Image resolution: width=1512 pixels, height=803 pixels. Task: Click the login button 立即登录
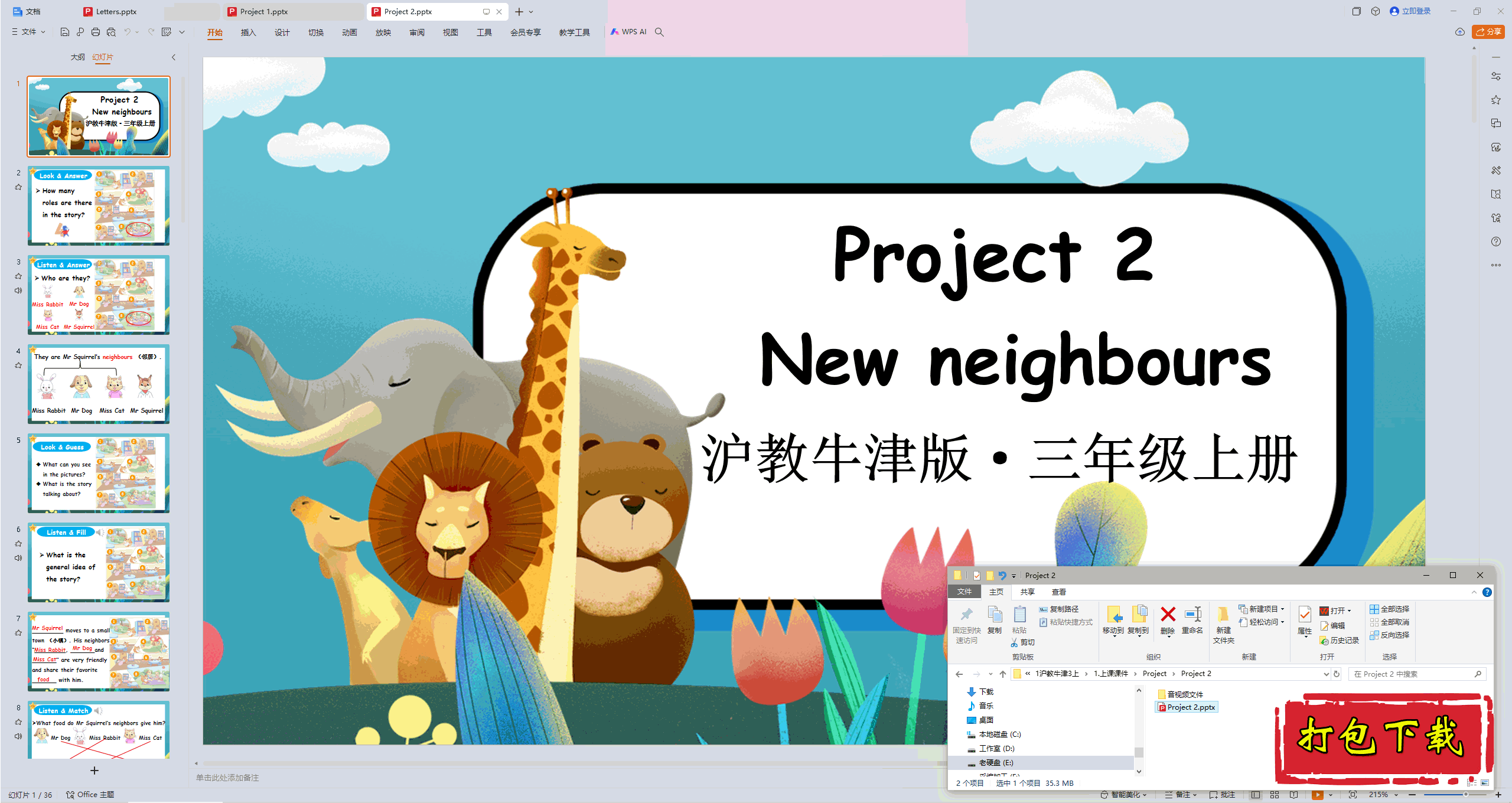pos(1410,11)
